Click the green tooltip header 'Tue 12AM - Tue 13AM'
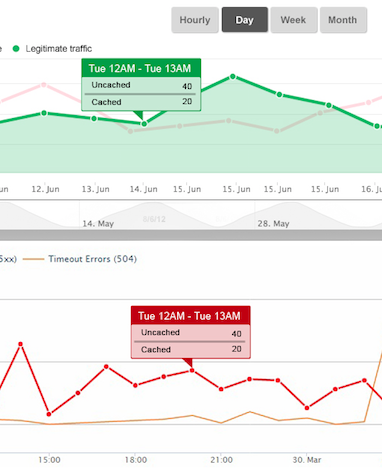This screenshot has height=474, width=382. [x=141, y=68]
